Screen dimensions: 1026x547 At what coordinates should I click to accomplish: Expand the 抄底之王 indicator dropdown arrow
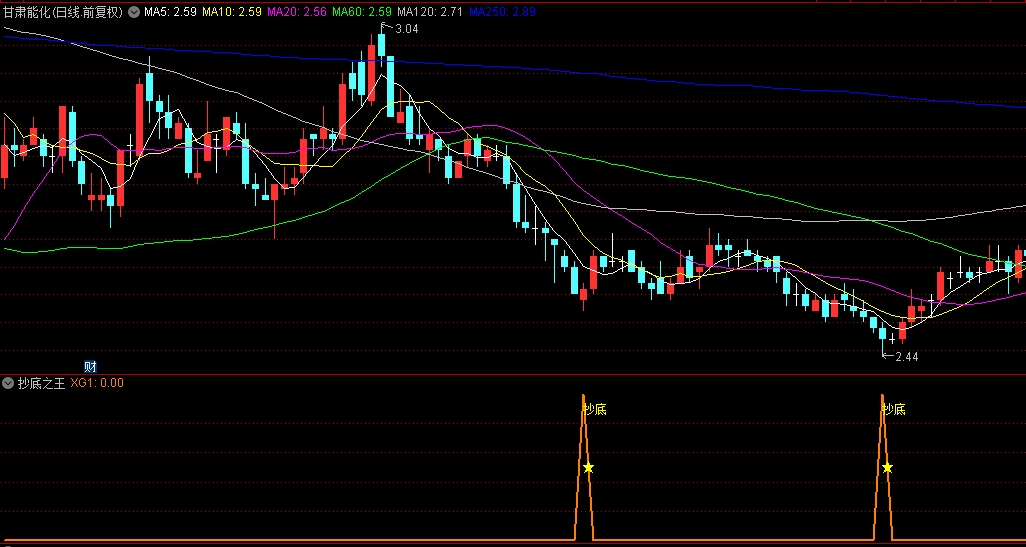click(8, 383)
